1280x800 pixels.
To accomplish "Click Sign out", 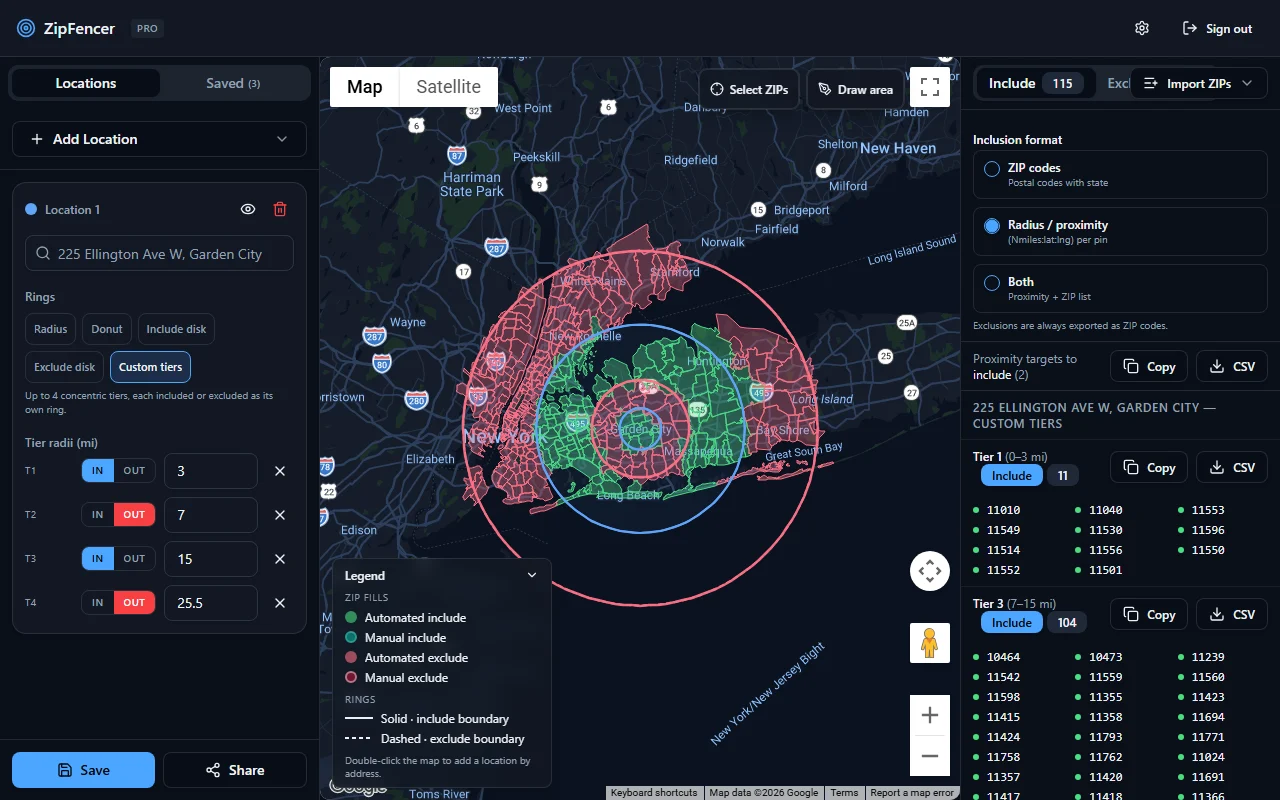I will tap(1217, 28).
